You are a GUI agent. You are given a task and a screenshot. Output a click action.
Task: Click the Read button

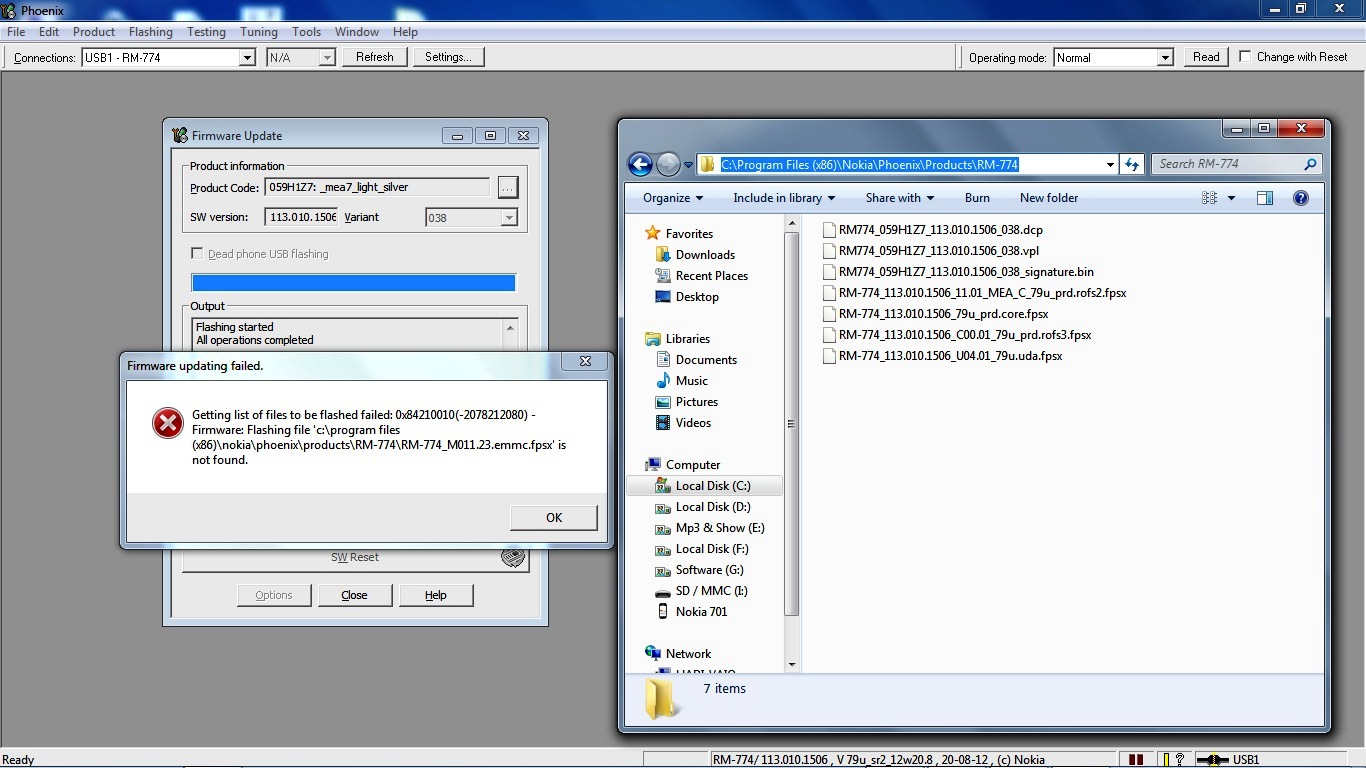[1206, 57]
